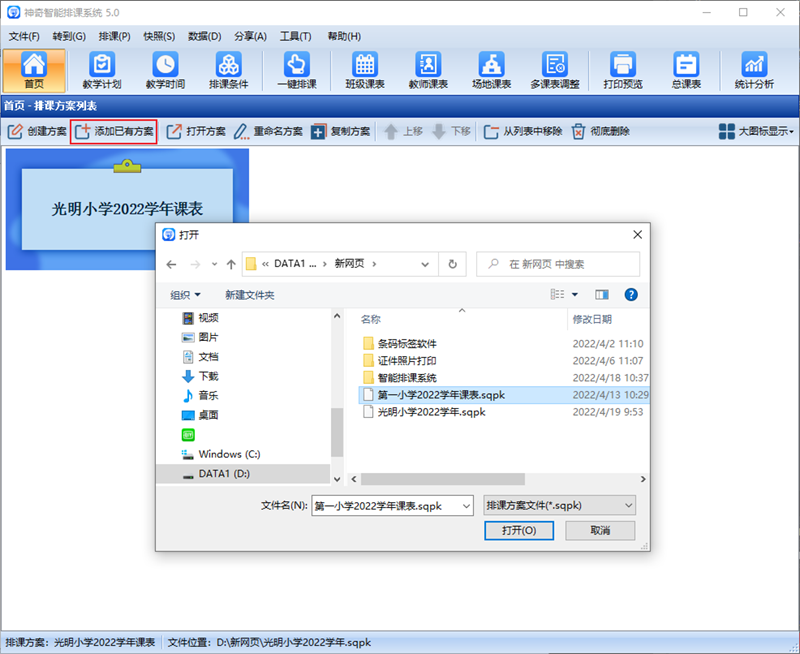The height and width of the screenshot is (654, 800).
Task: Open the 排课条件 toolbar icon
Action: pos(229,70)
